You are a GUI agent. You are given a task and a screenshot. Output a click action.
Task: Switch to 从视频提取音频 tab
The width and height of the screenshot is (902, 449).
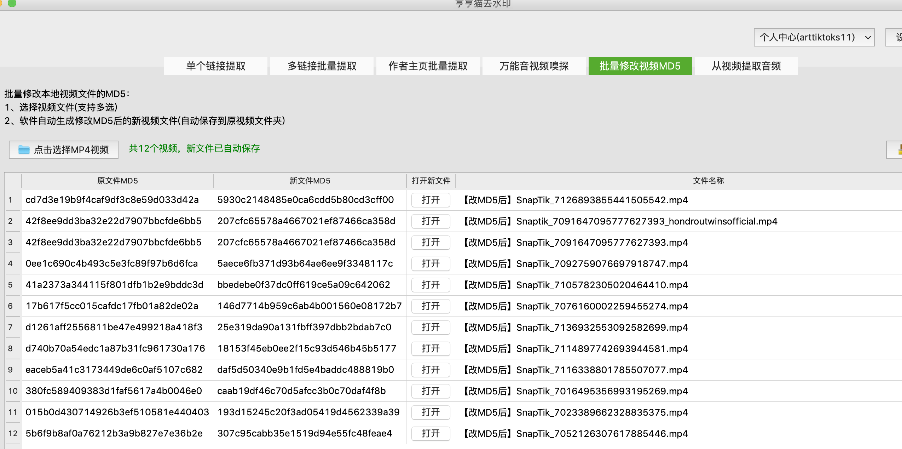pos(746,66)
